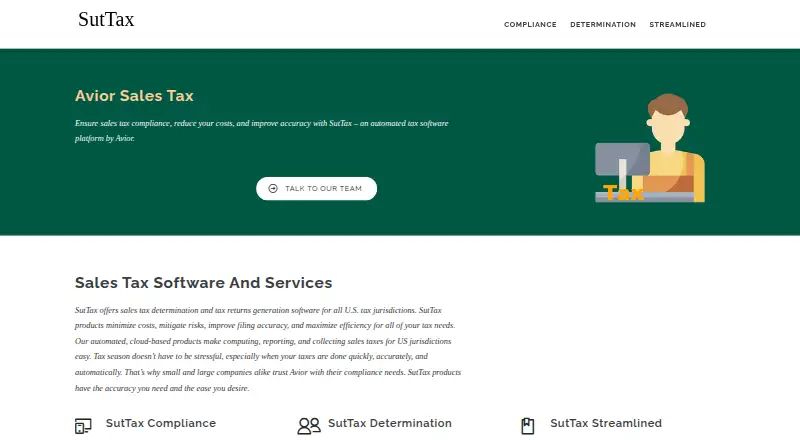Open the SutTax Streamlined heading
Image resolution: width=800 pixels, height=440 pixels.
pos(606,423)
